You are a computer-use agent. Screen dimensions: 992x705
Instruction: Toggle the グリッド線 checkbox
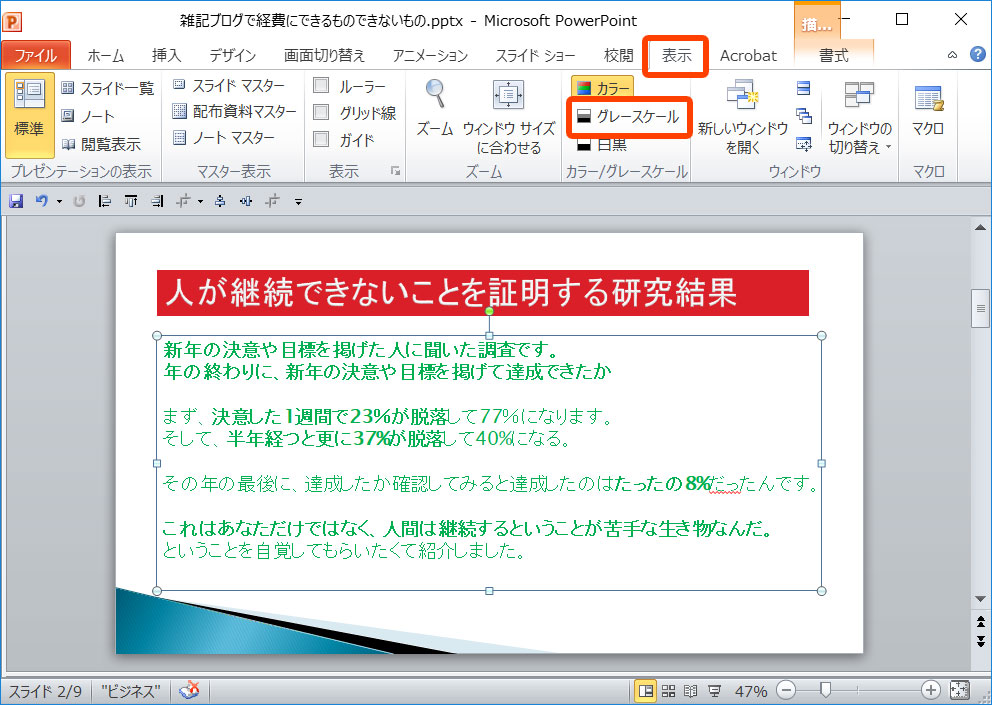(321, 113)
